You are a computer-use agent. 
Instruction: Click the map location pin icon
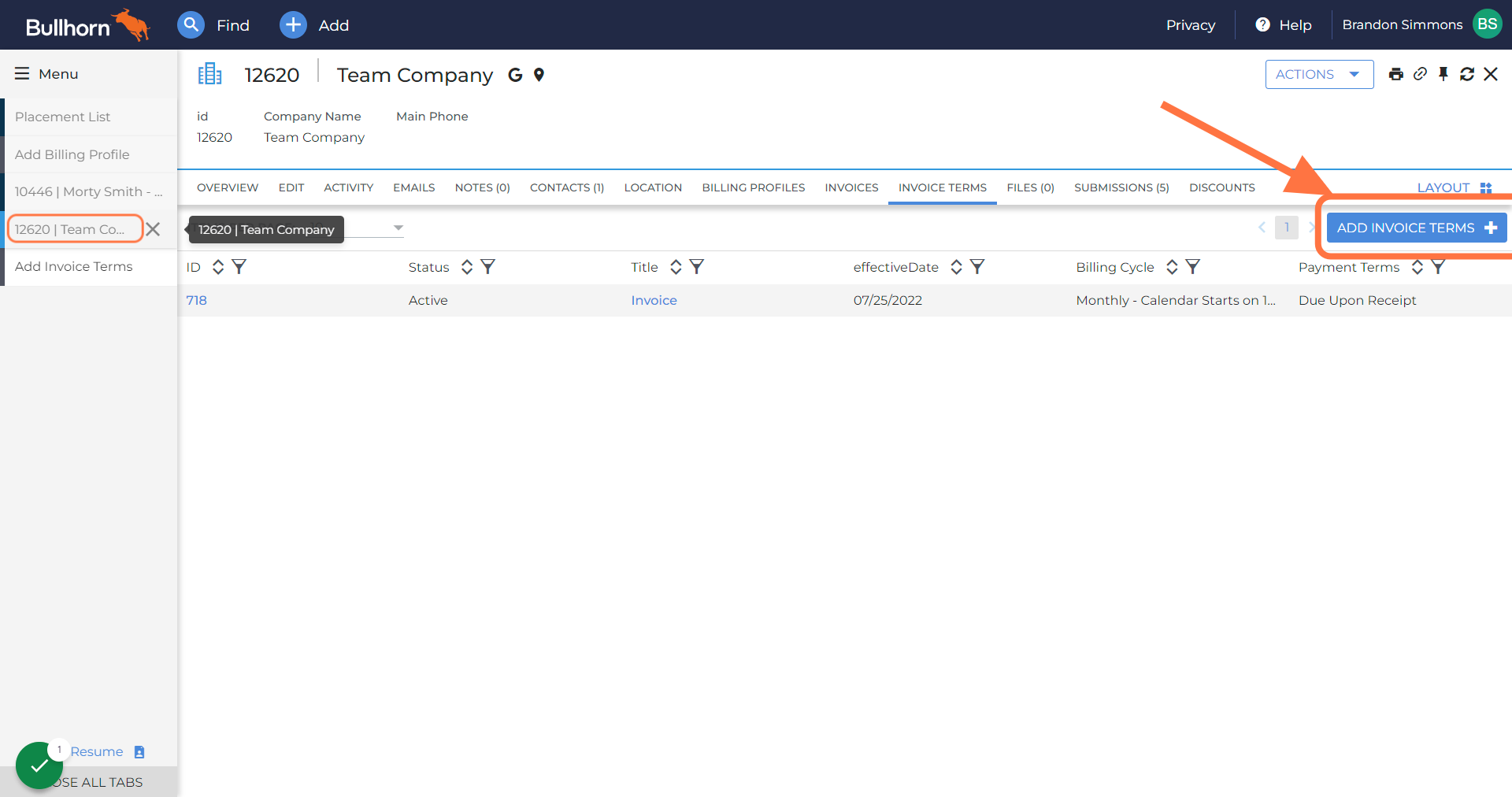pos(539,75)
